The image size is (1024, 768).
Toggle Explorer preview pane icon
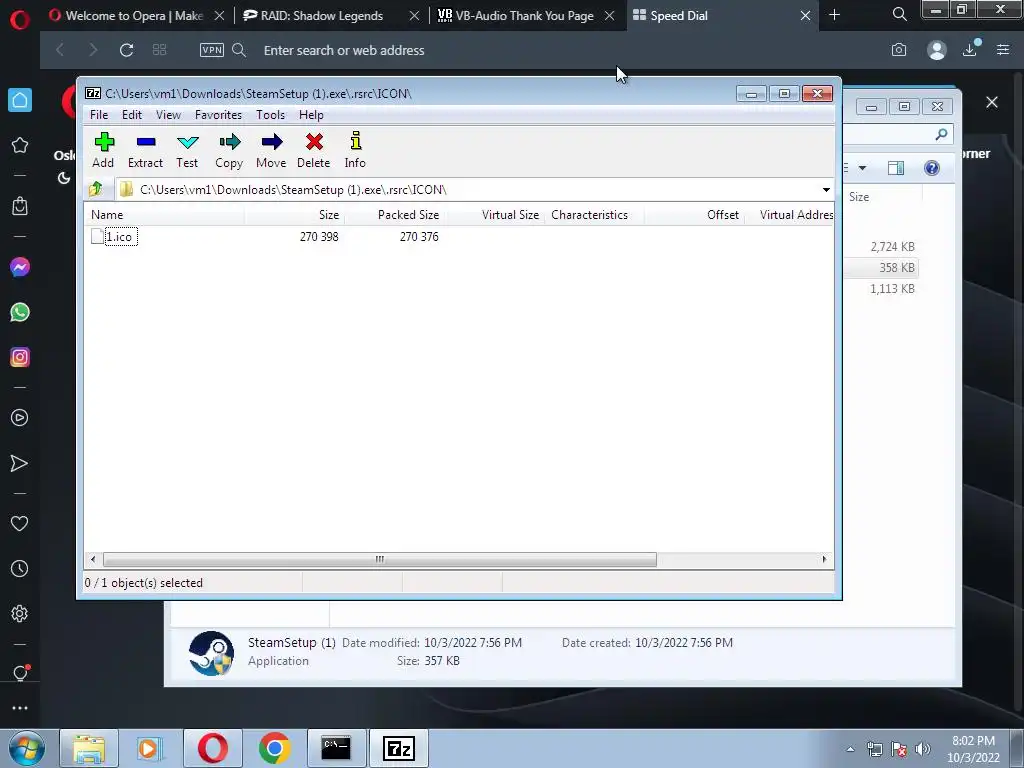click(x=896, y=168)
